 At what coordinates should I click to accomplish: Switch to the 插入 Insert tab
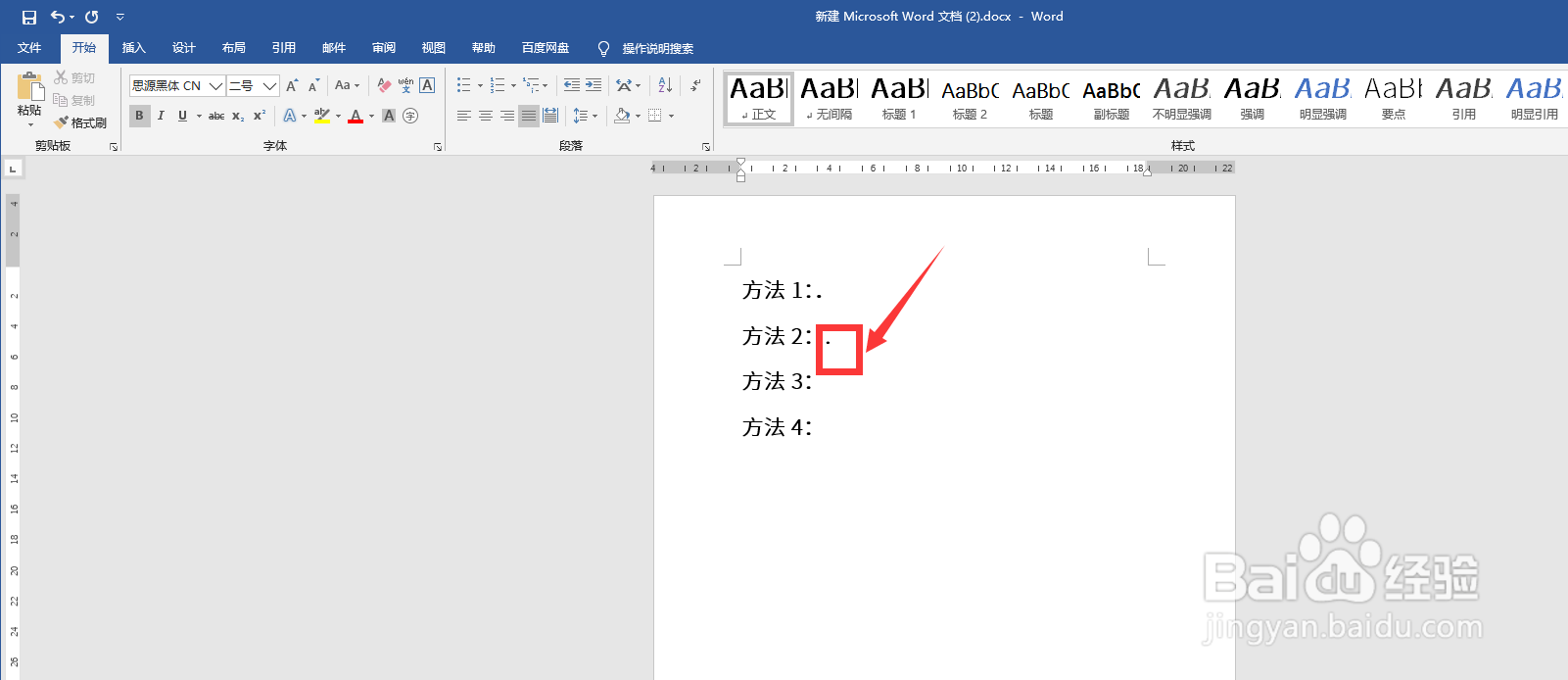pyautogui.click(x=133, y=48)
